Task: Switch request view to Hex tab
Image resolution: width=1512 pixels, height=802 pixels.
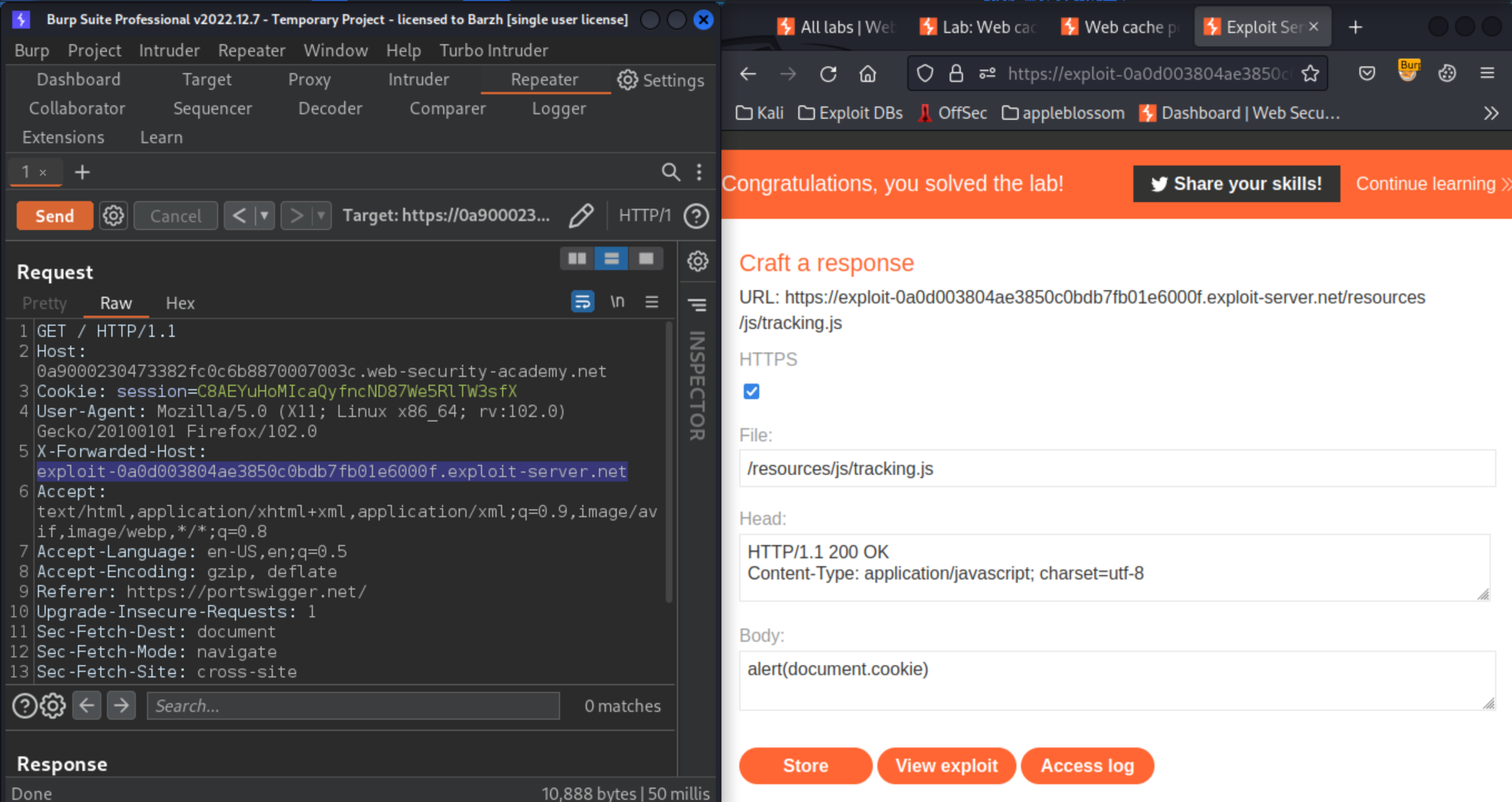Action: click(x=180, y=303)
